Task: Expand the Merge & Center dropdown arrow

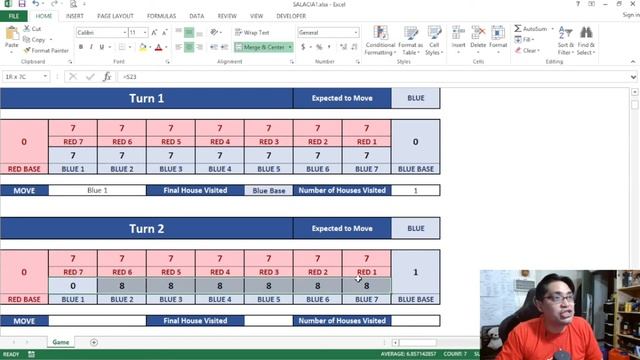Action: (x=290, y=47)
